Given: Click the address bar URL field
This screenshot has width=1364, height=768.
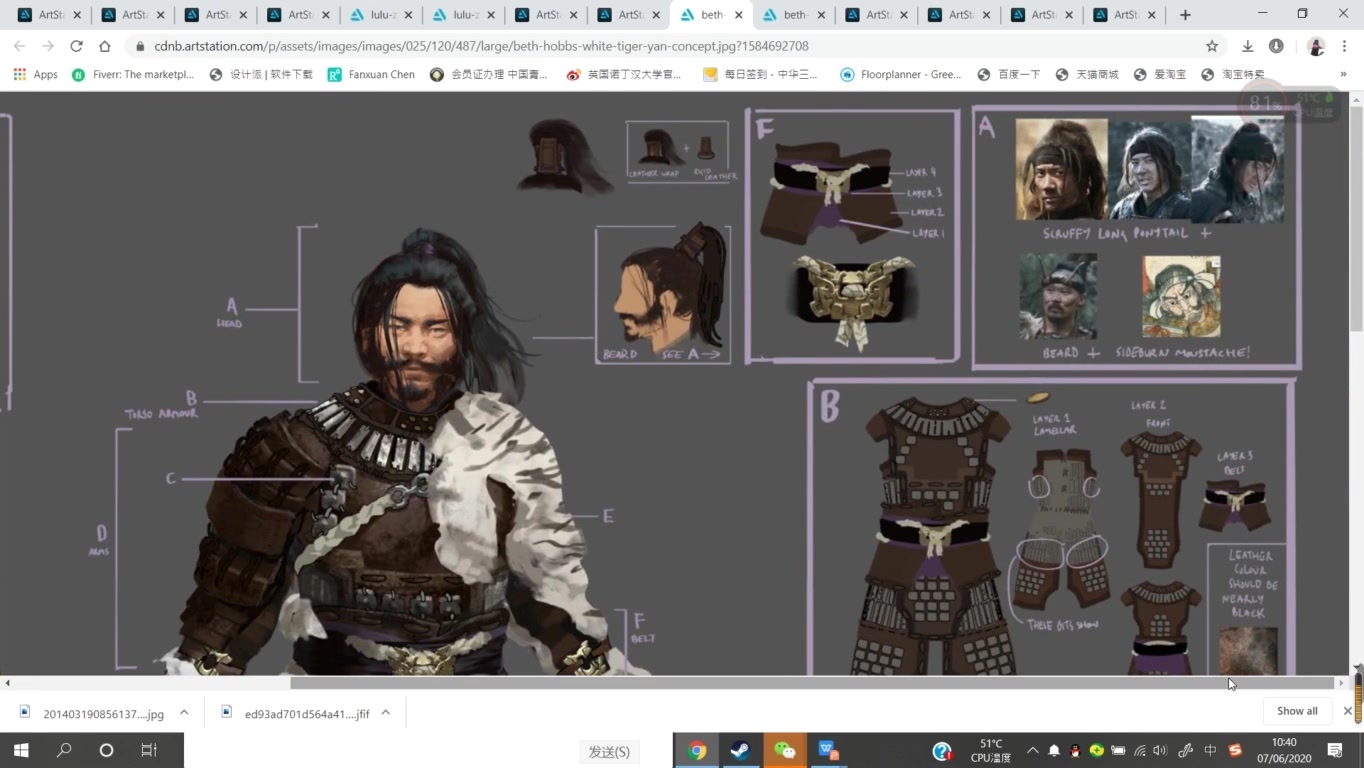Looking at the screenshot, I should [670, 46].
